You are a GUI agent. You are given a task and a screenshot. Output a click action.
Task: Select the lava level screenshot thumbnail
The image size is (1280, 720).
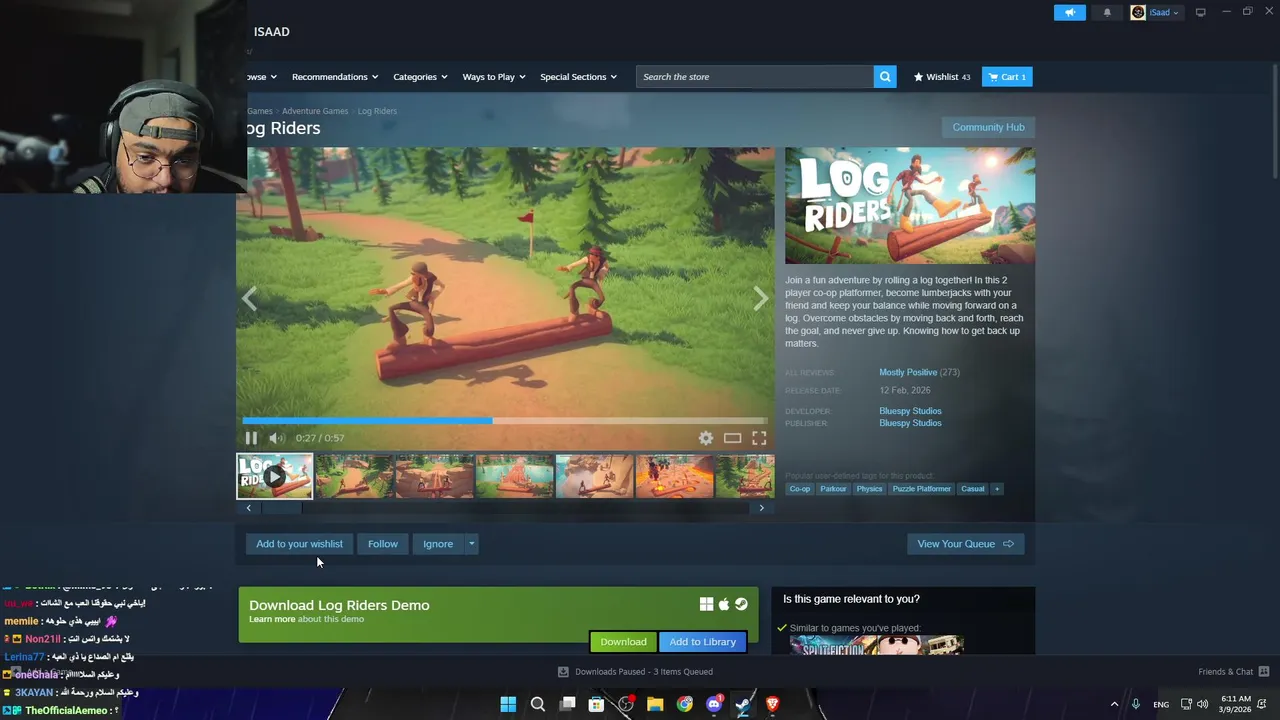click(x=674, y=476)
